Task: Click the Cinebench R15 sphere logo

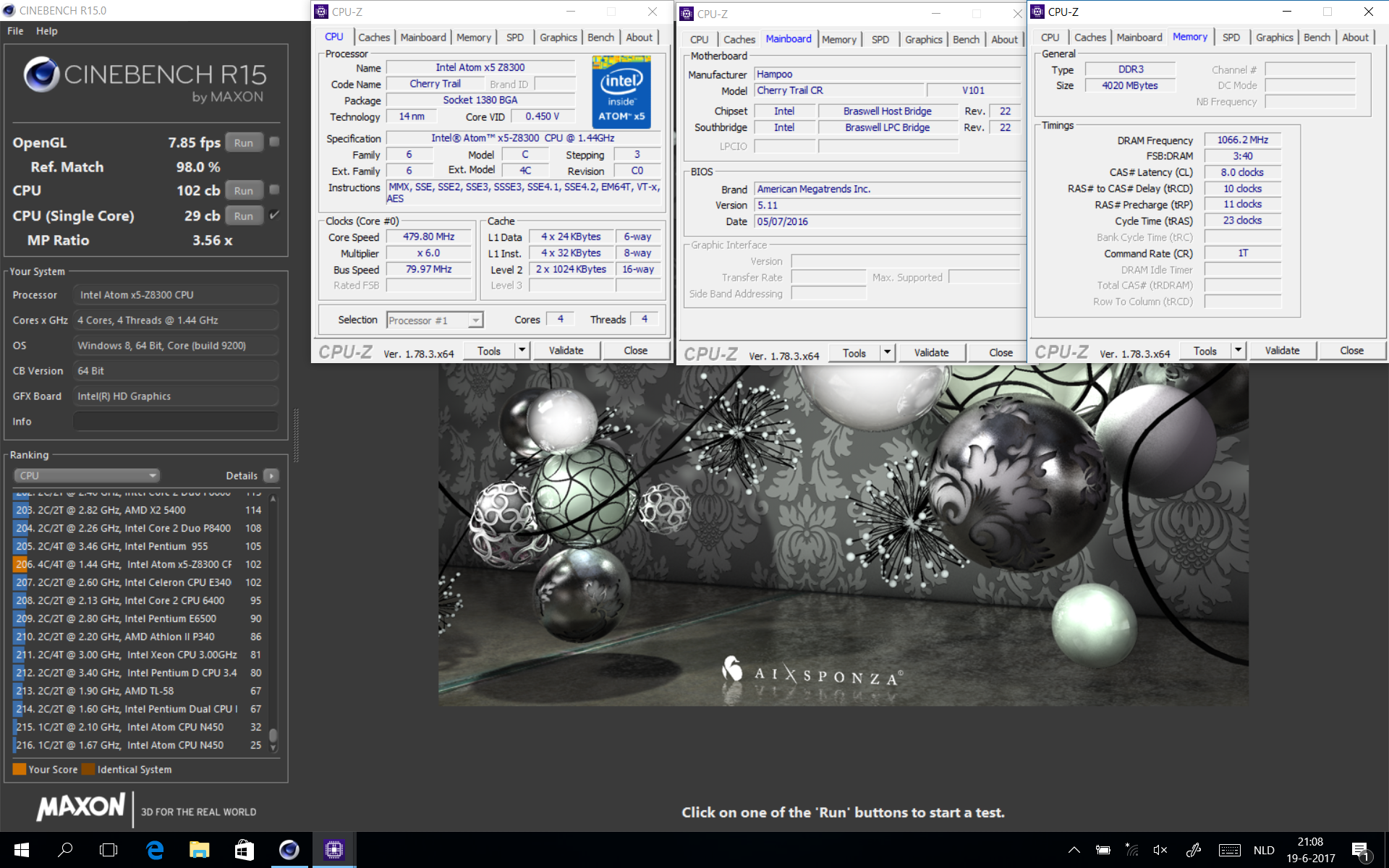Action: (x=41, y=75)
